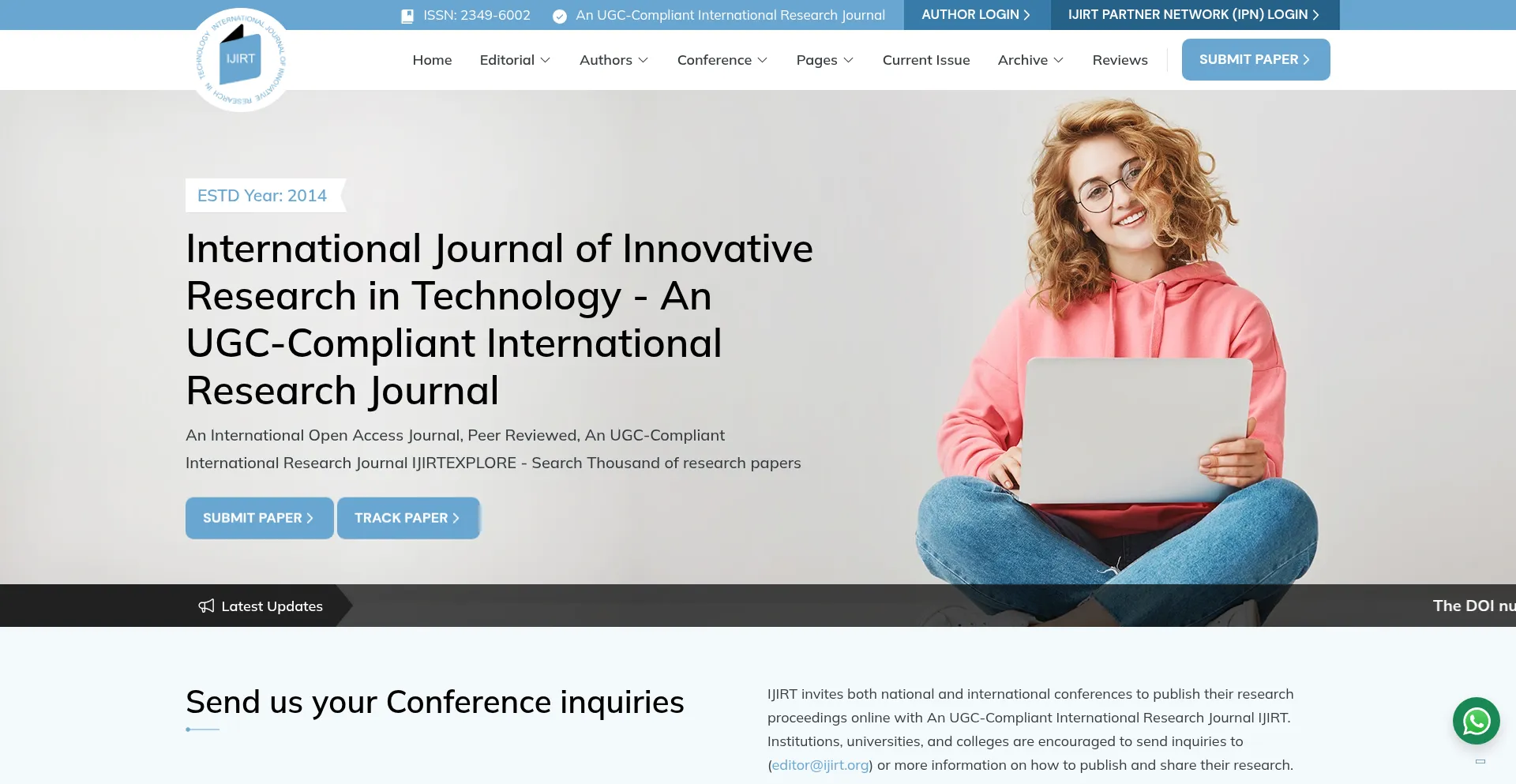The height and width of the screenshot is (784, 1516).
Task: Open the Current Issue page
Action: (925, 60)
